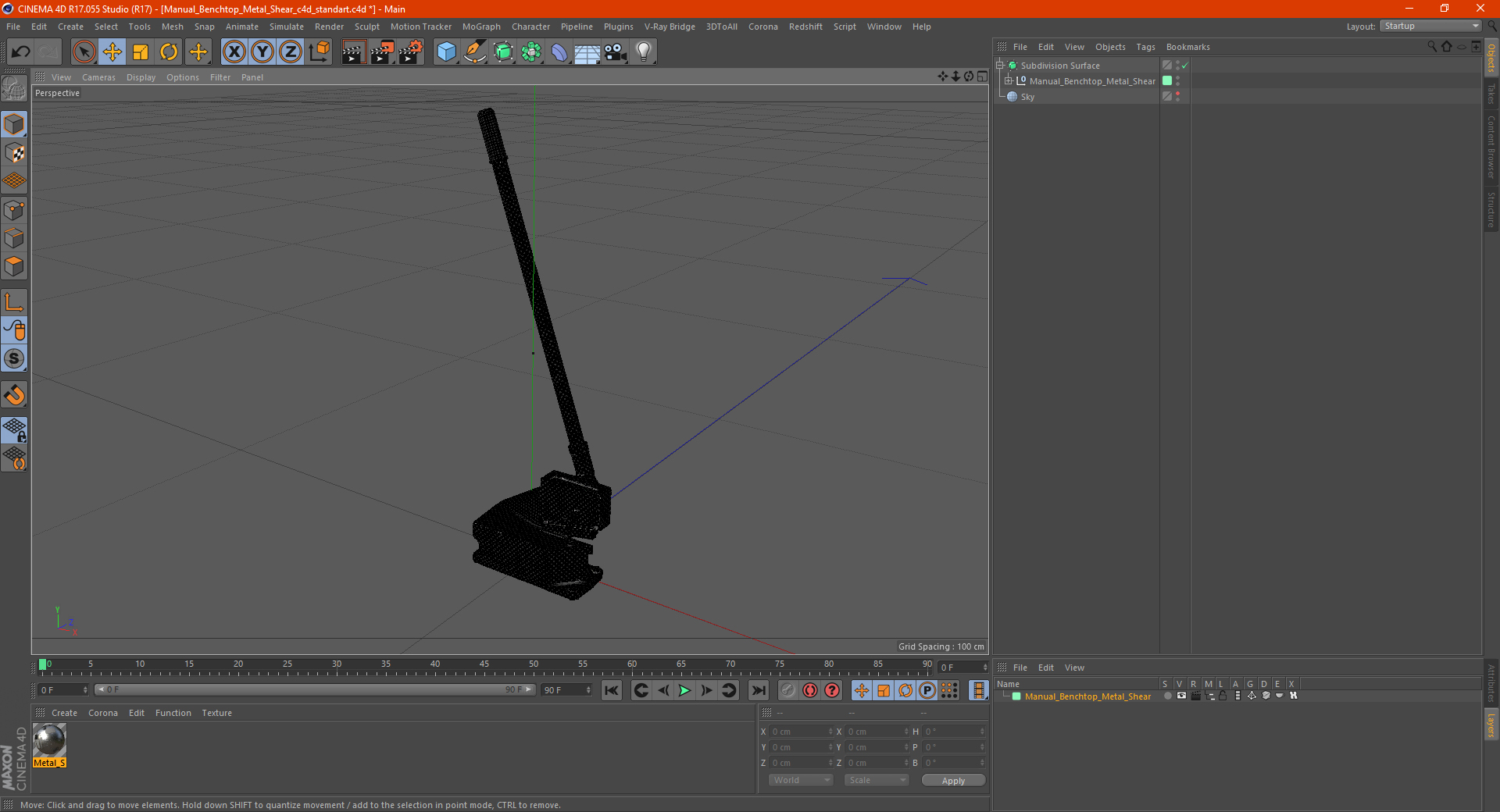Image resolution: width=1500 pixels, height=812 pixels.
Task: Click green layer swatch of Manual_Benchtop_Metal_Shear
Action: [1167, 80]
